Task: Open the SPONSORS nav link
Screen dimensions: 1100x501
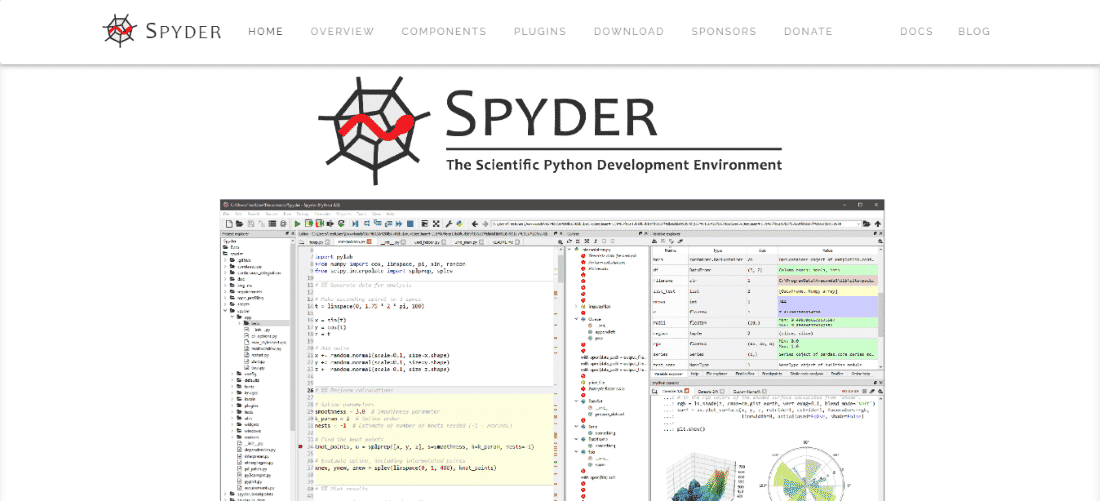Action: (x=723, y=32)
